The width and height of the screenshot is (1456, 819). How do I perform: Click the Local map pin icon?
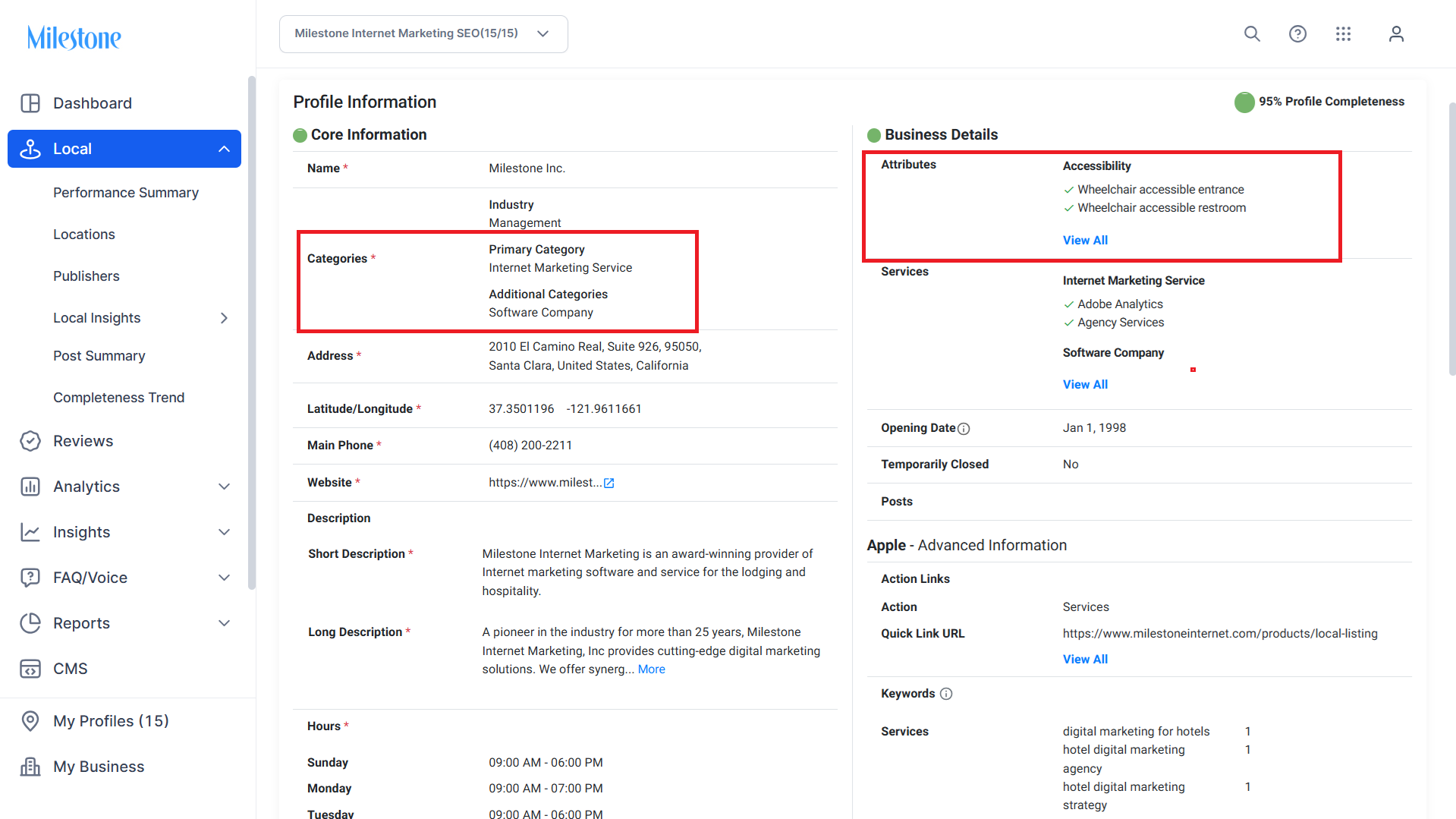click(x=30, y=149)
